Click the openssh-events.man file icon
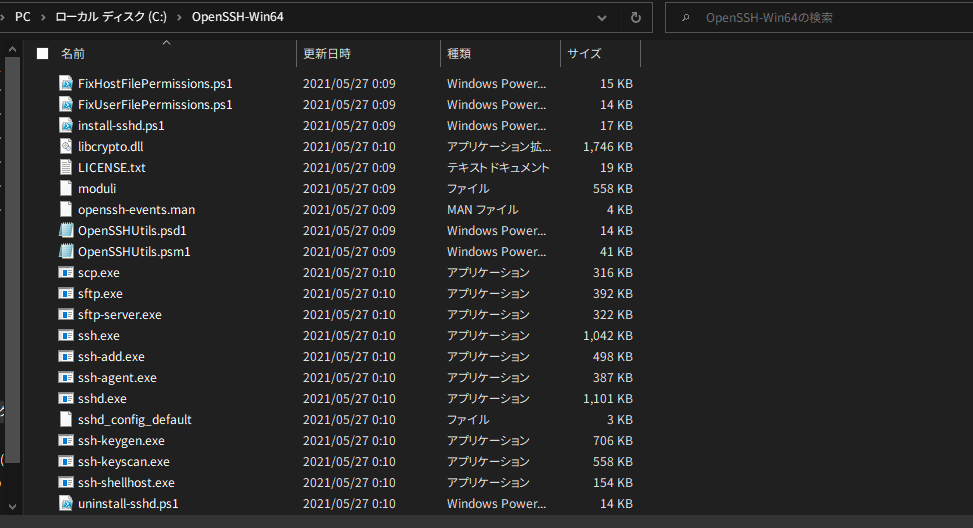The width and height of the screenshot is (973, 528). [x=66, y=210]
